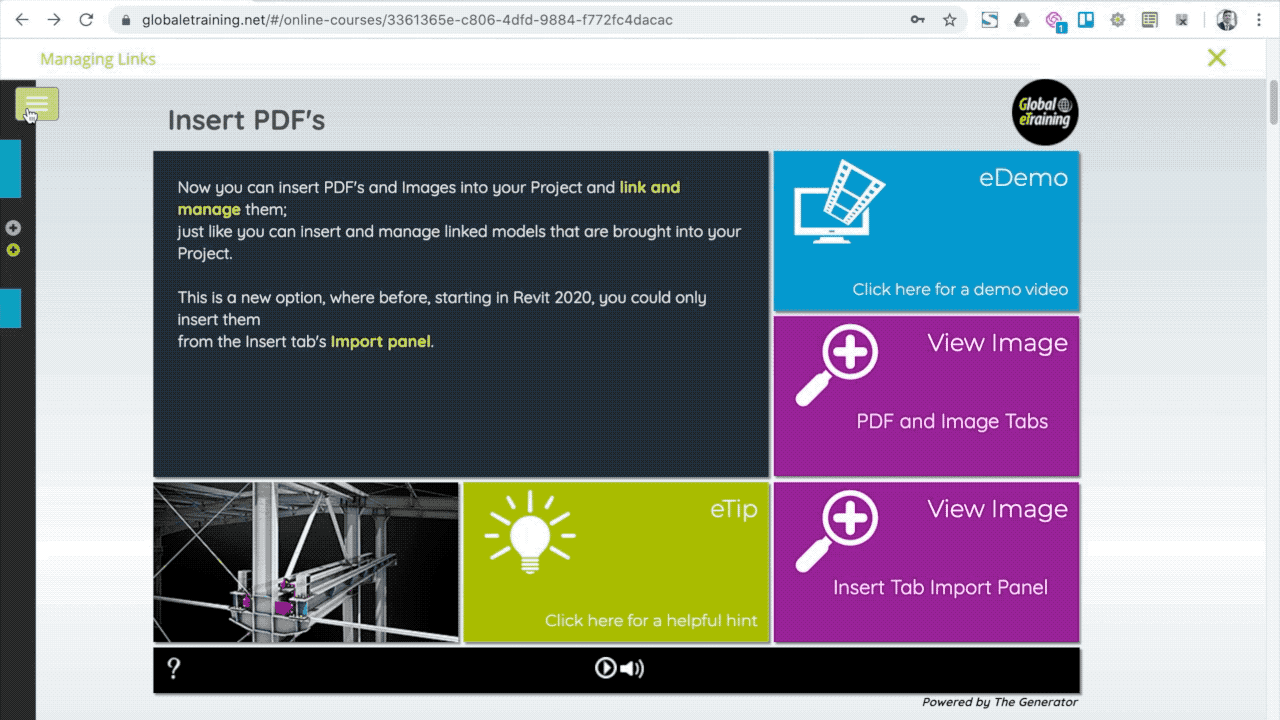The height and width of the screenshot is (720, 1280).
Task: Click the 'Managing Links' title text
Action: 98,59
